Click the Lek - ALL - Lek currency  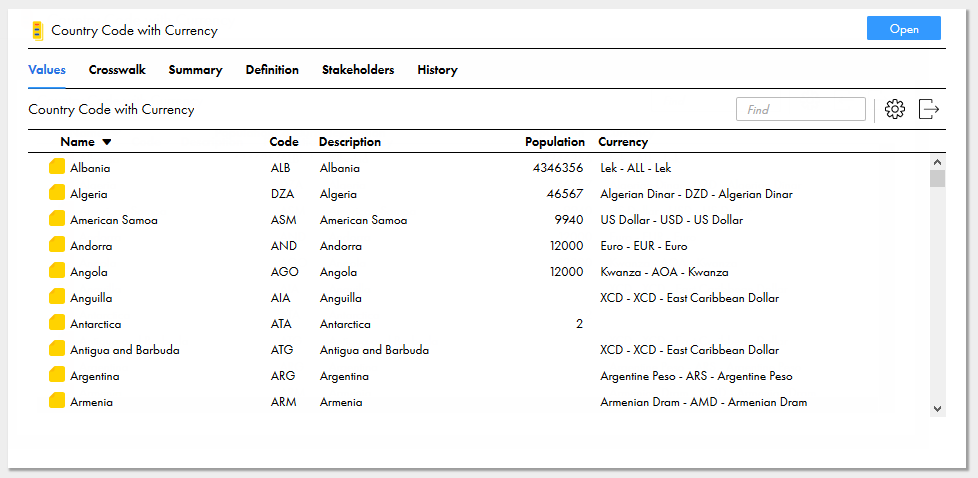pyautogui.click(x=636, y=168)
